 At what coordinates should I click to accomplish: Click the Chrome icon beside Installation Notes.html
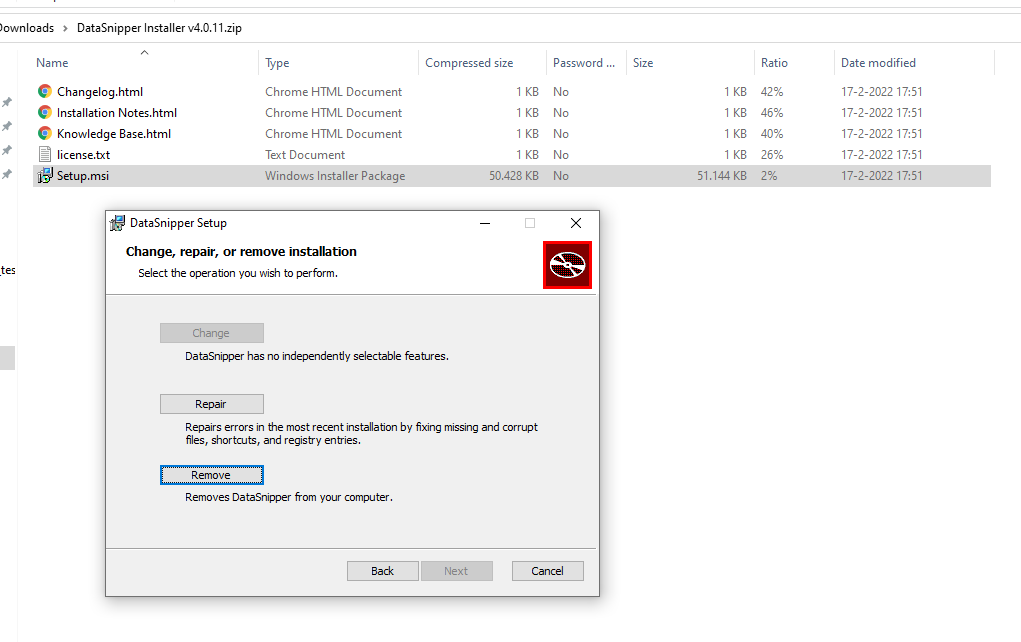click(44, 113)
